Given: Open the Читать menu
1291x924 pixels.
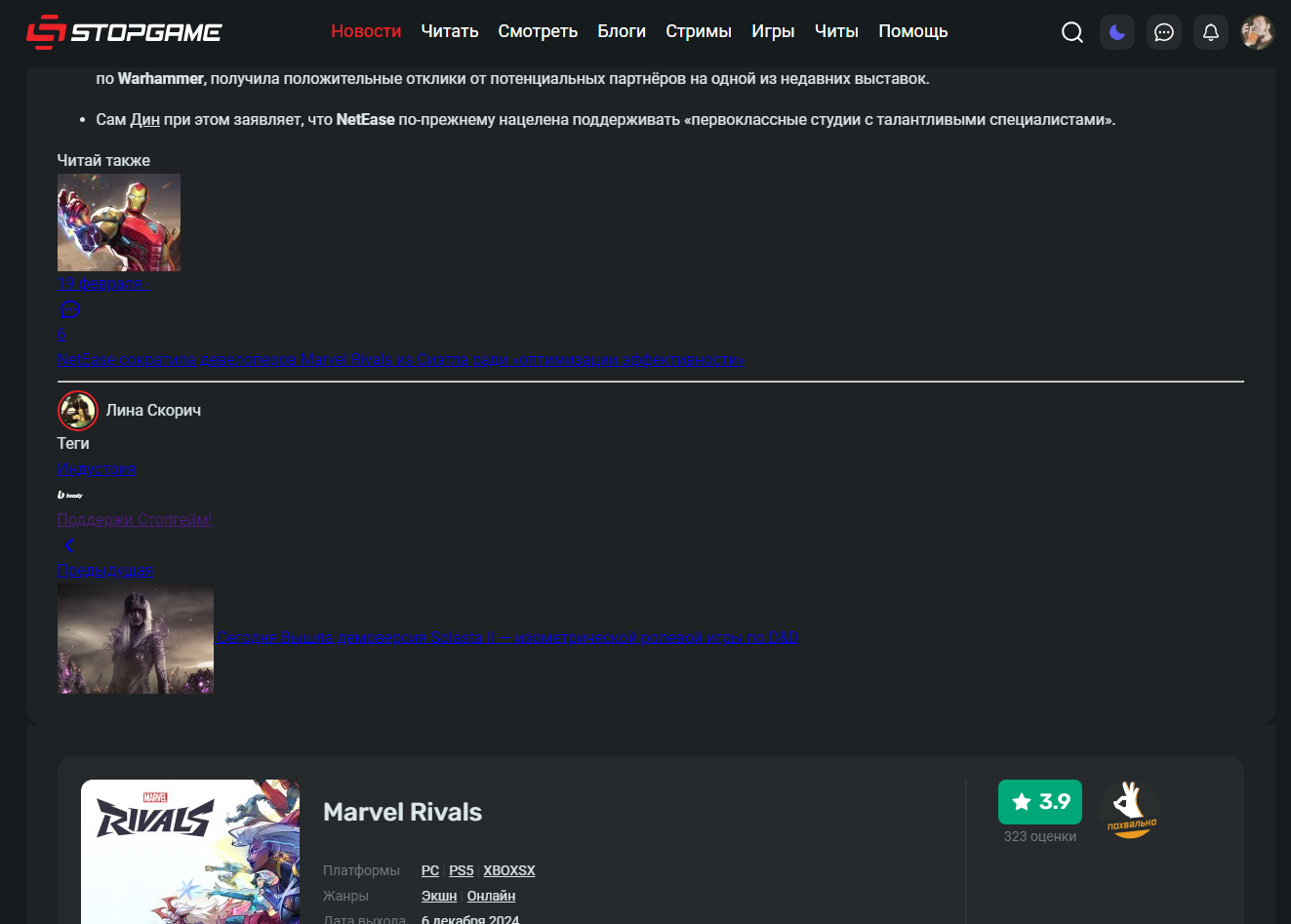Looking at the screenshot, I should [x=450, y=31].
